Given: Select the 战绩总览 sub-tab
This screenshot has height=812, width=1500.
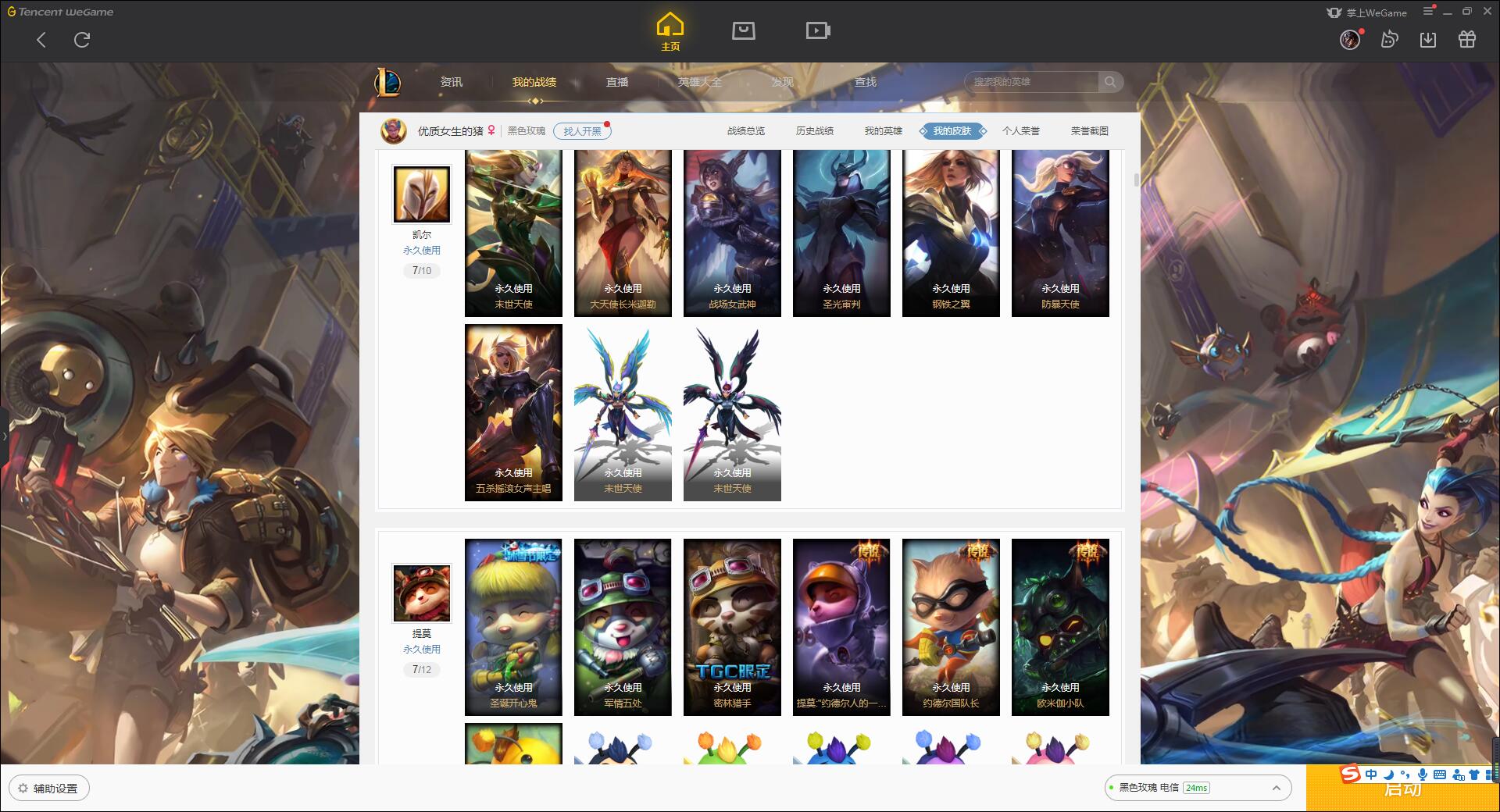Looking at the screenshot, I should click(746, 131).
